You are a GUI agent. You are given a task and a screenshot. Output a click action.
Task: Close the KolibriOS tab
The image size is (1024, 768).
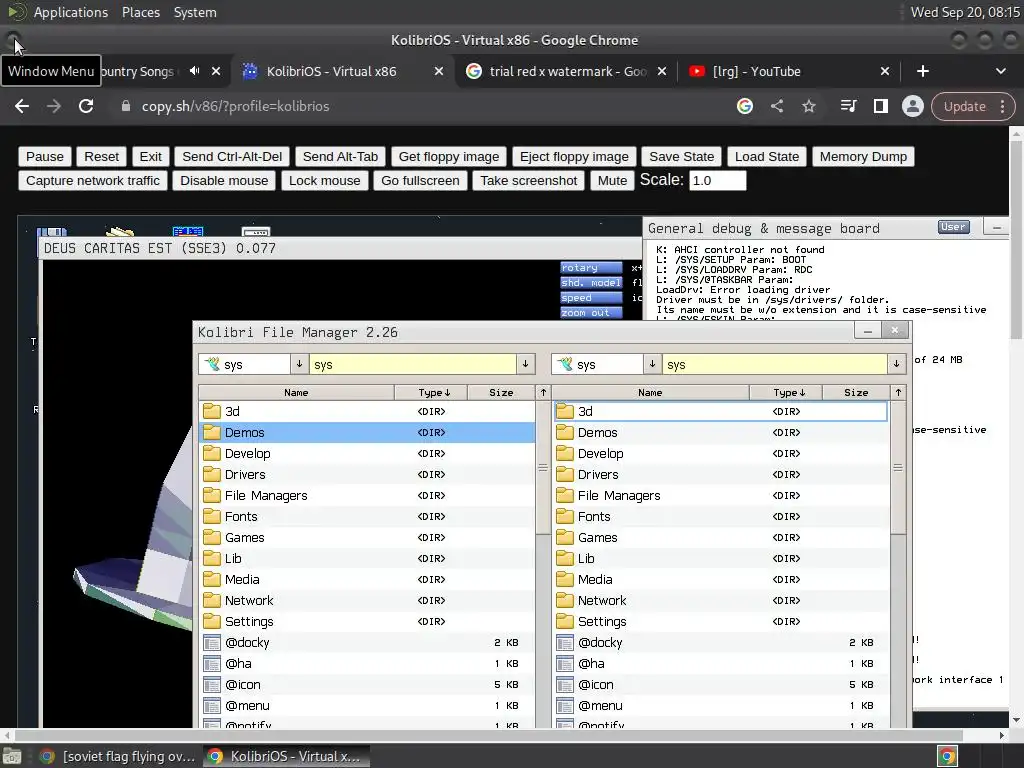(439, 71)
